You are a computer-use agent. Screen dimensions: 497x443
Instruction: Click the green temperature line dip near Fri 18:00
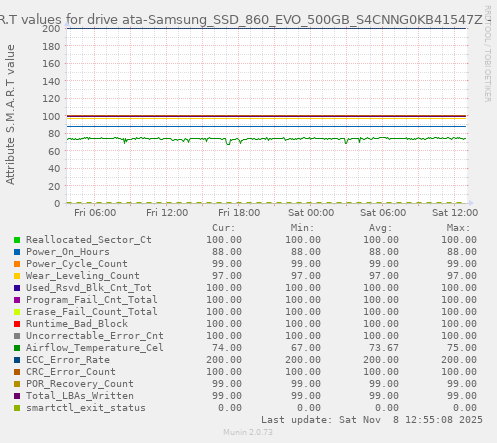[228, 143]
